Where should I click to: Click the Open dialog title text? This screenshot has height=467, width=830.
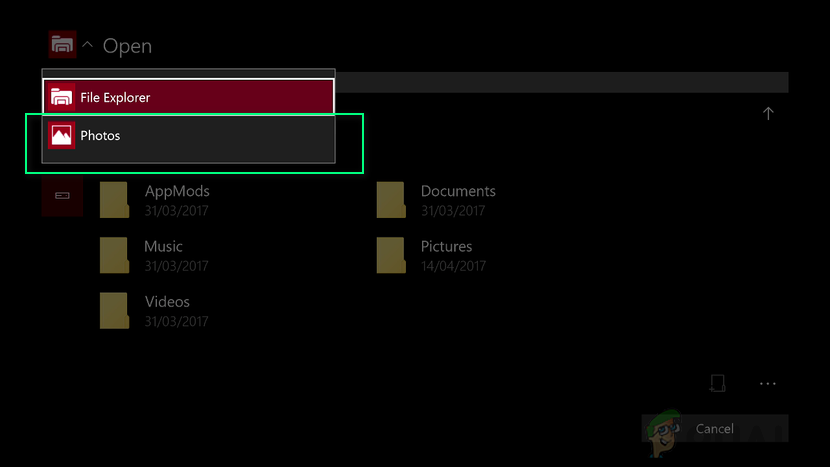[128, 46]
